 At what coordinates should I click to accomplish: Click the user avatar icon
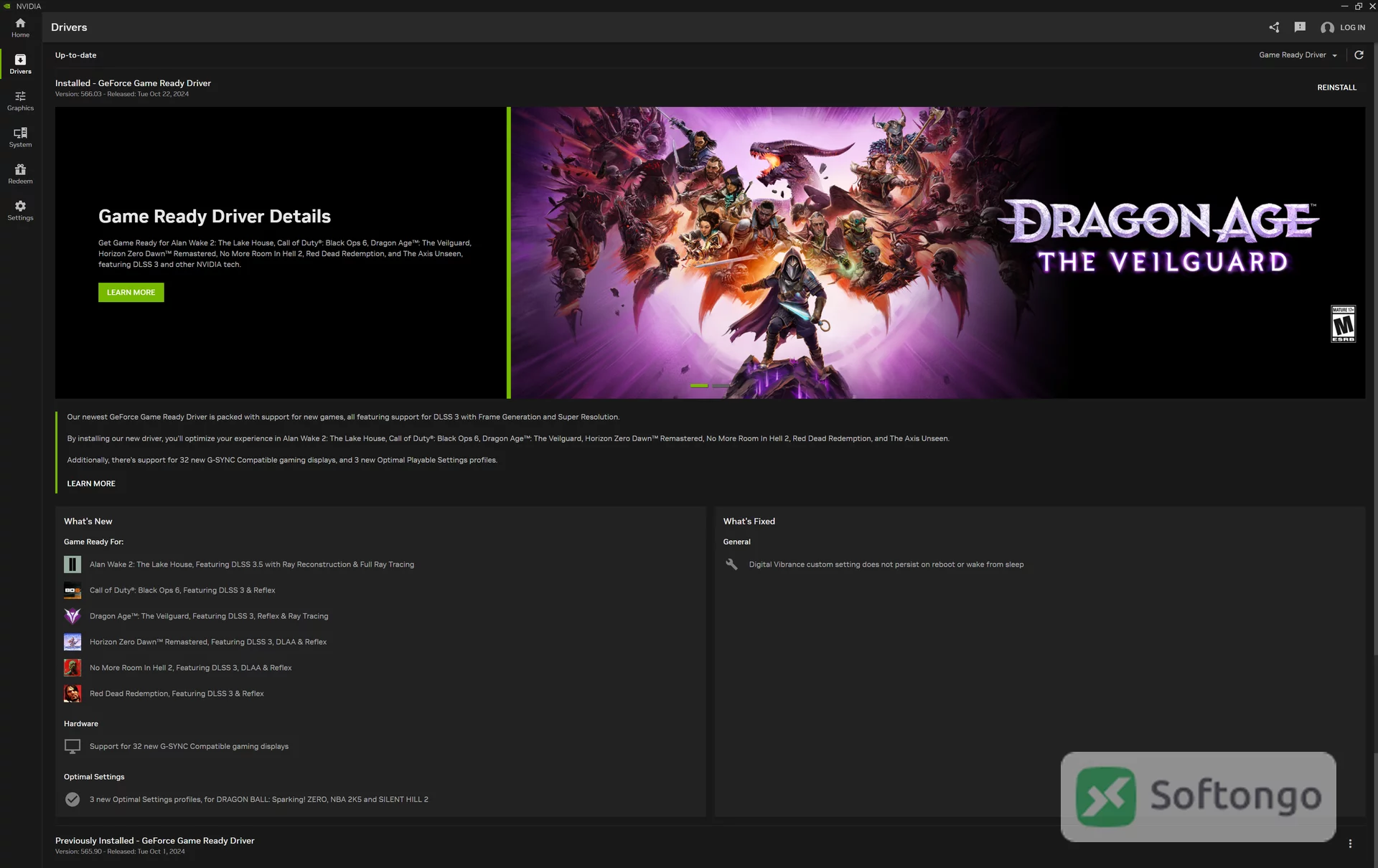[x=1327, y=27]
